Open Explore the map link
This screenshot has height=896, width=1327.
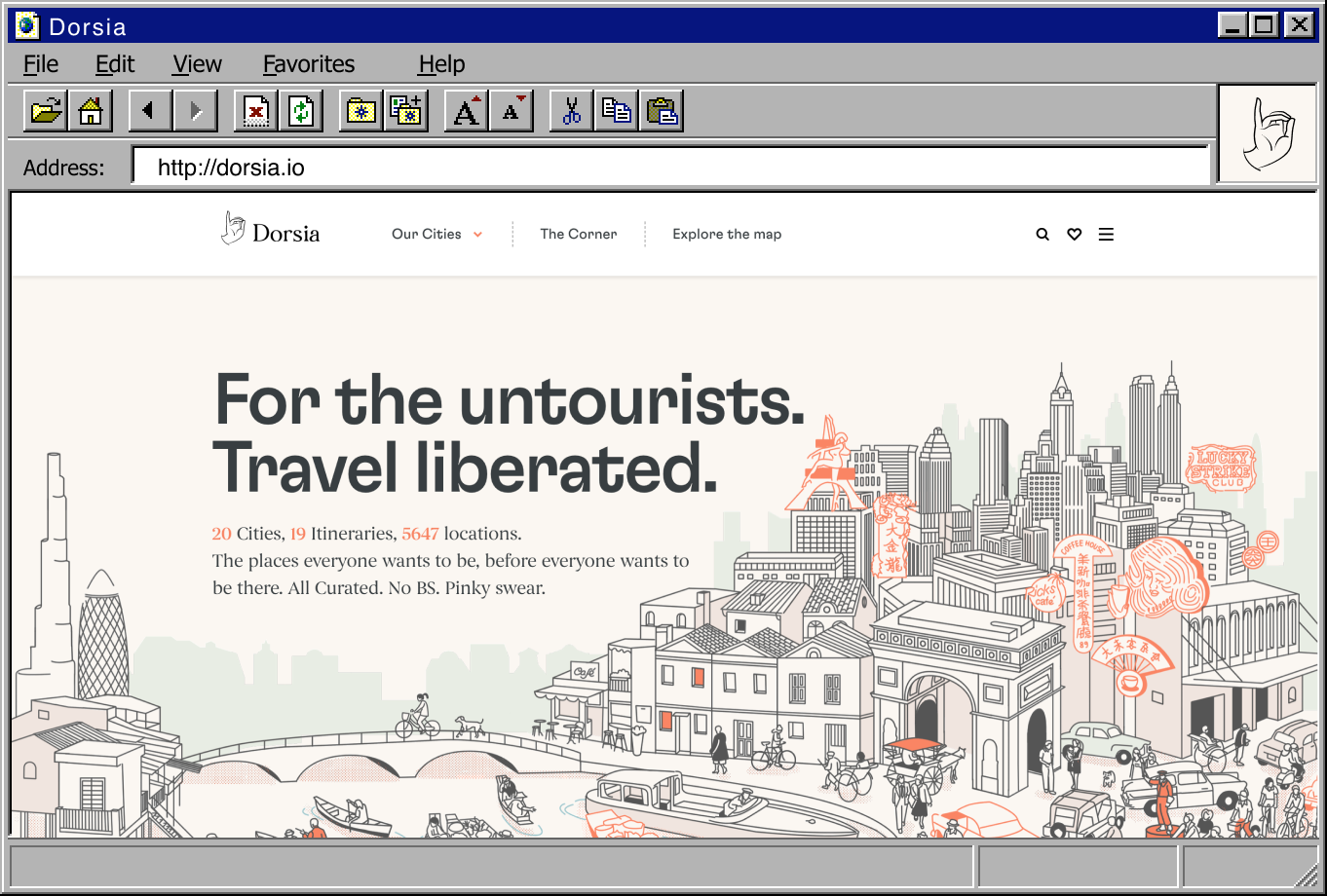tap(727, 234)
